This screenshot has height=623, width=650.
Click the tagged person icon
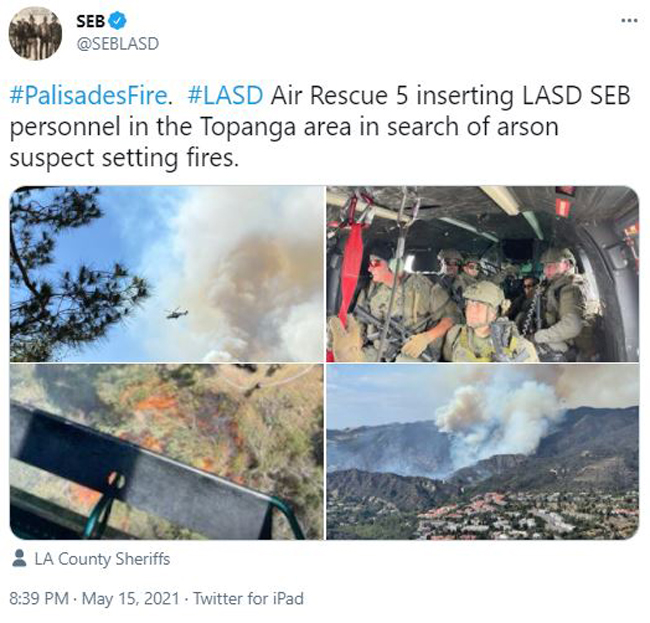19,558
